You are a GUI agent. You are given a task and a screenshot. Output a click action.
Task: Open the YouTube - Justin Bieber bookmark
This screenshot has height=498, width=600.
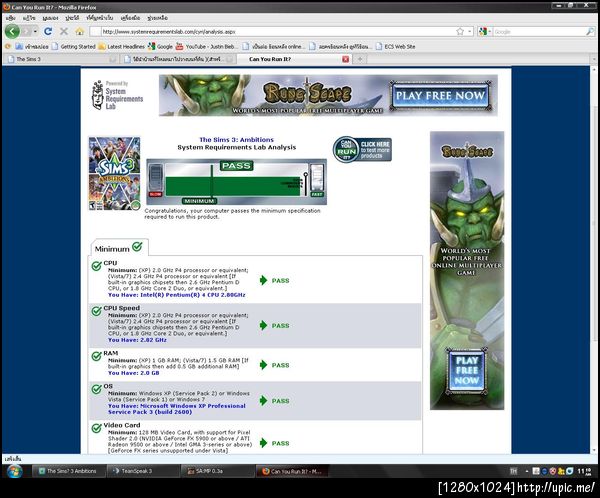[x=206, y=46]
